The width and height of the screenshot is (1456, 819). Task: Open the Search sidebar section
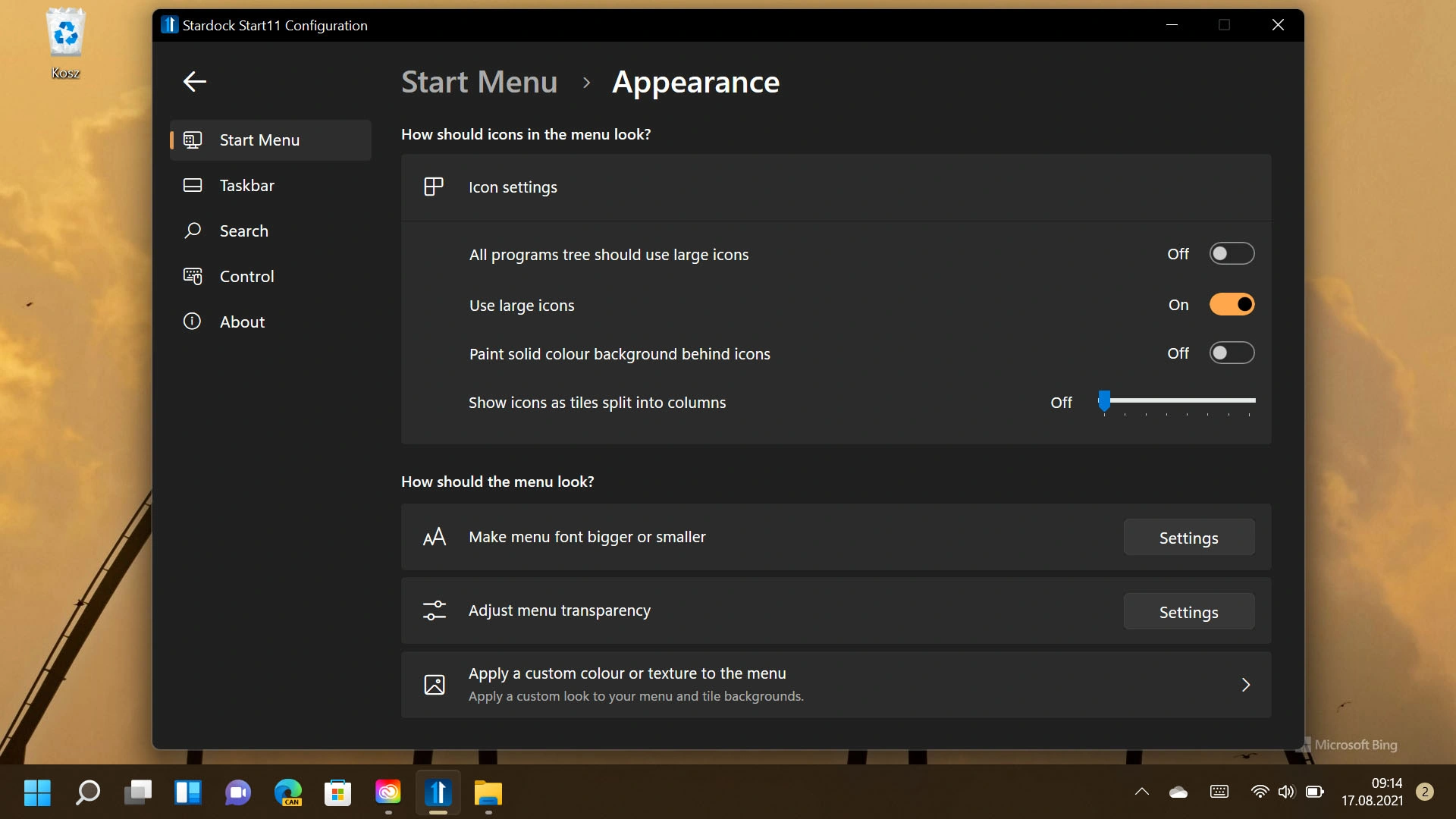point(271,231)
